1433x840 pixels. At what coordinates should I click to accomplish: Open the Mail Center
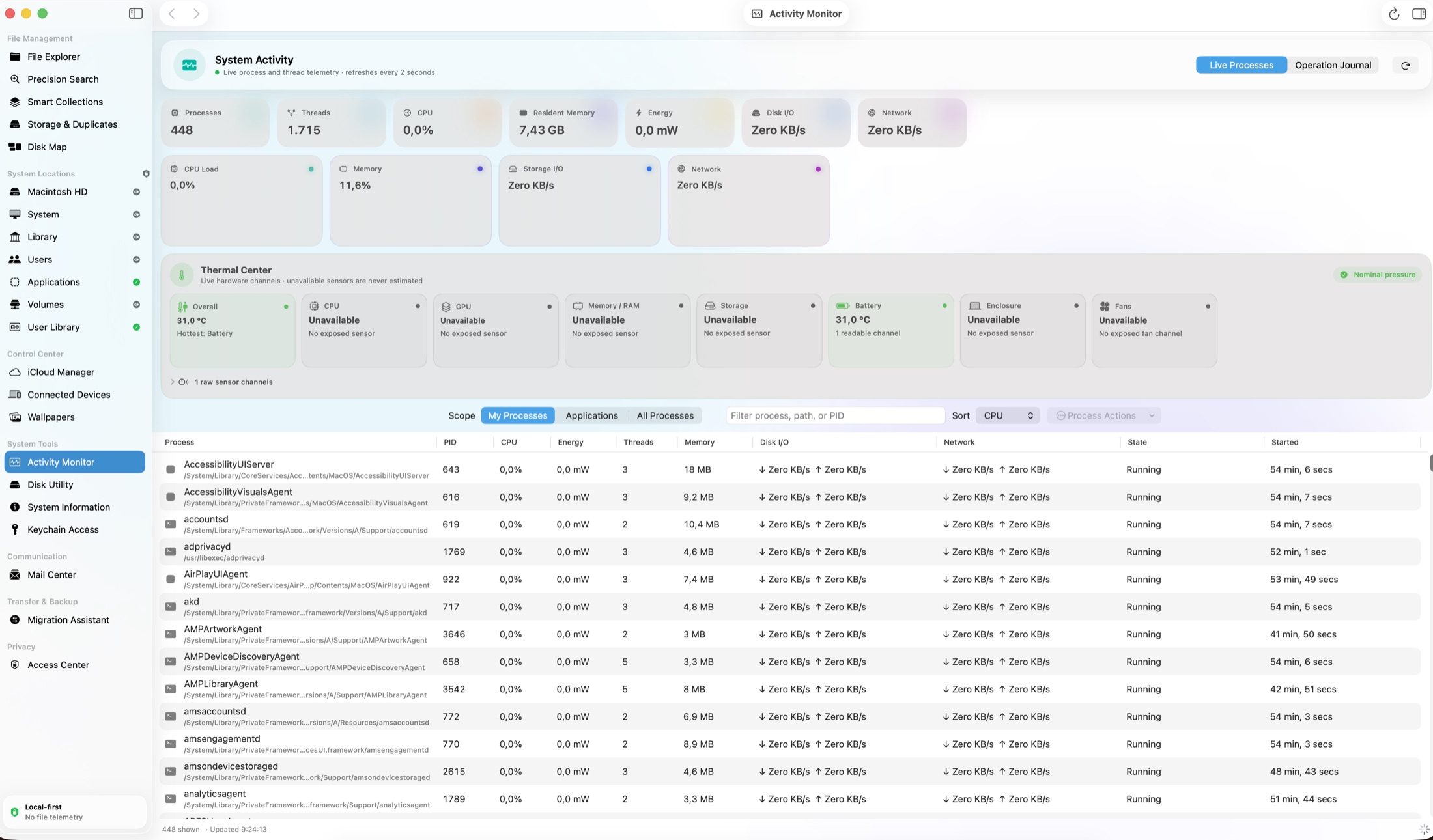[74, 575]
